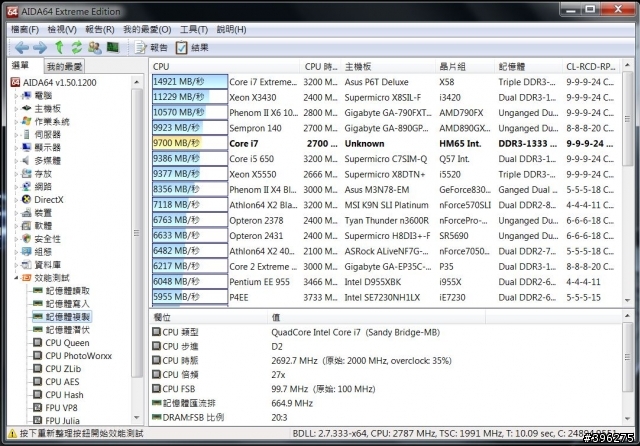The height and width of the screenshot is (446, 640).
Task: Click the Refresh toolbar icon
Action: point(77,48)
